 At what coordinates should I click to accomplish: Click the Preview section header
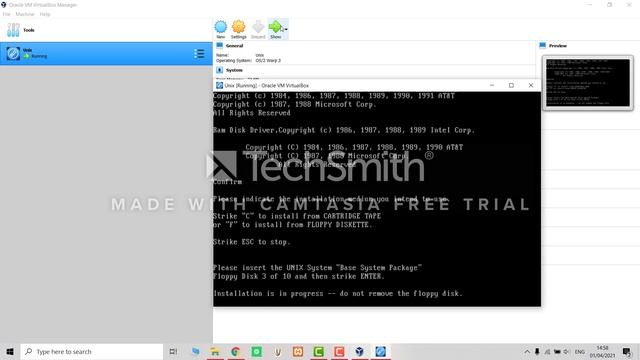[x=558, y=46]
